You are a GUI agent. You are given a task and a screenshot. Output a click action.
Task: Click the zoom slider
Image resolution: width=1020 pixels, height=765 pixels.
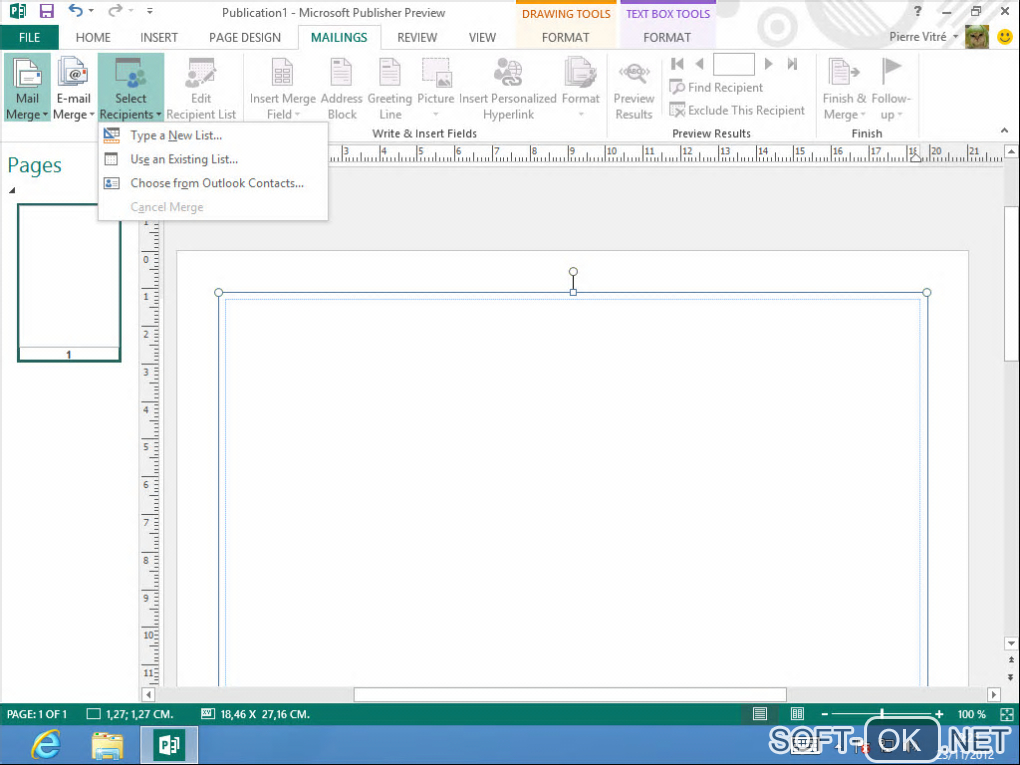(x=881, y=714)
